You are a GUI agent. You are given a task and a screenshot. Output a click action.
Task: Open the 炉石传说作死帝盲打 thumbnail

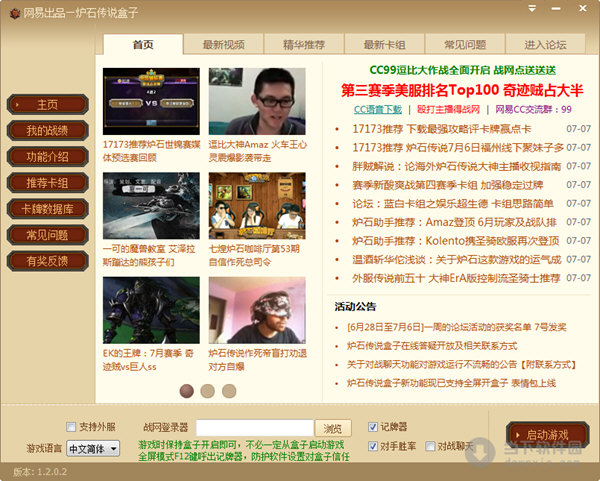coord(257,310)
